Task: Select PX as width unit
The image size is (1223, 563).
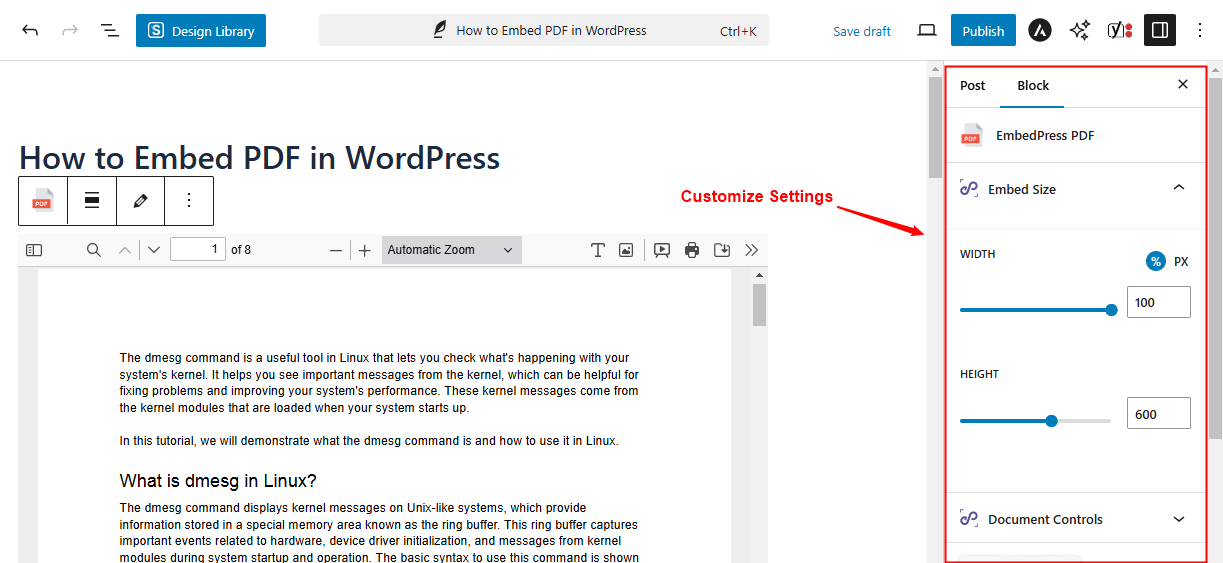Action: 1181,262
